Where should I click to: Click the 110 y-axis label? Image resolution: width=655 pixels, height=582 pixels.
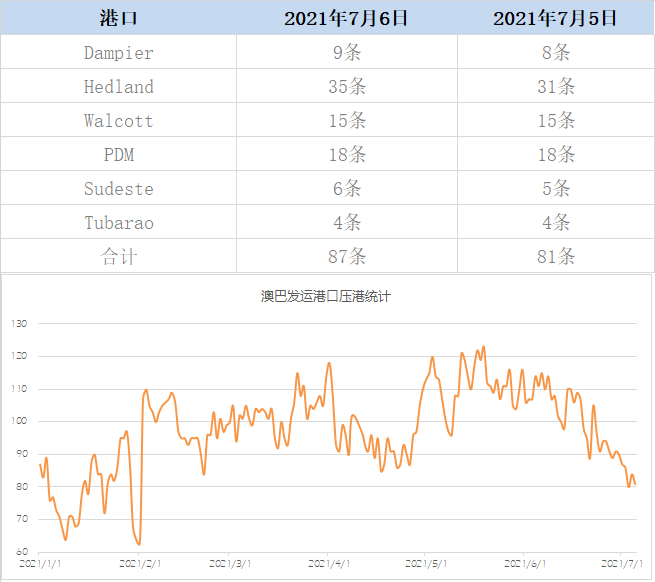(x=19, y=389)
